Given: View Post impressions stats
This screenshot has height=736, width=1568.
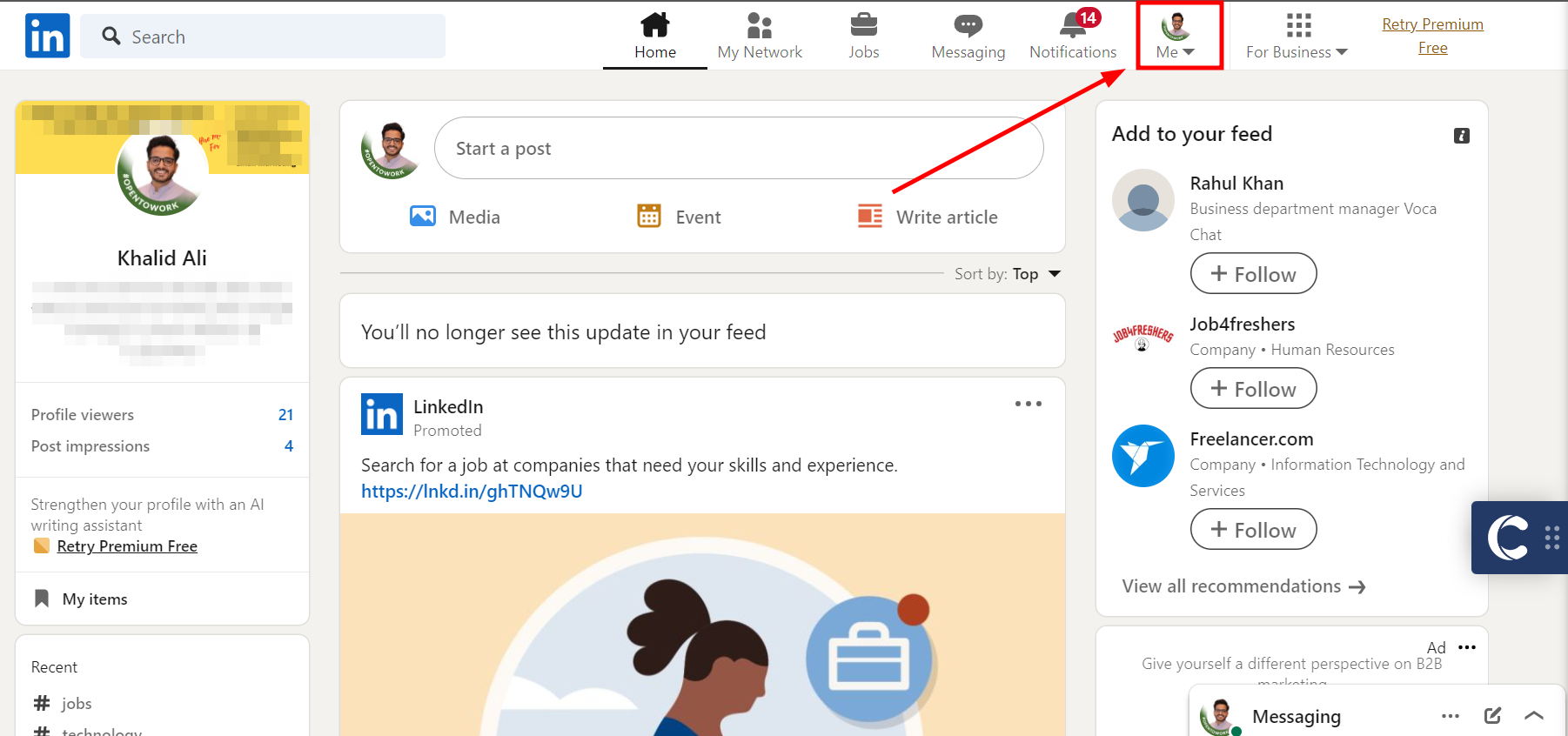Looking at the screenshot, I should click(x=162, y=446).
